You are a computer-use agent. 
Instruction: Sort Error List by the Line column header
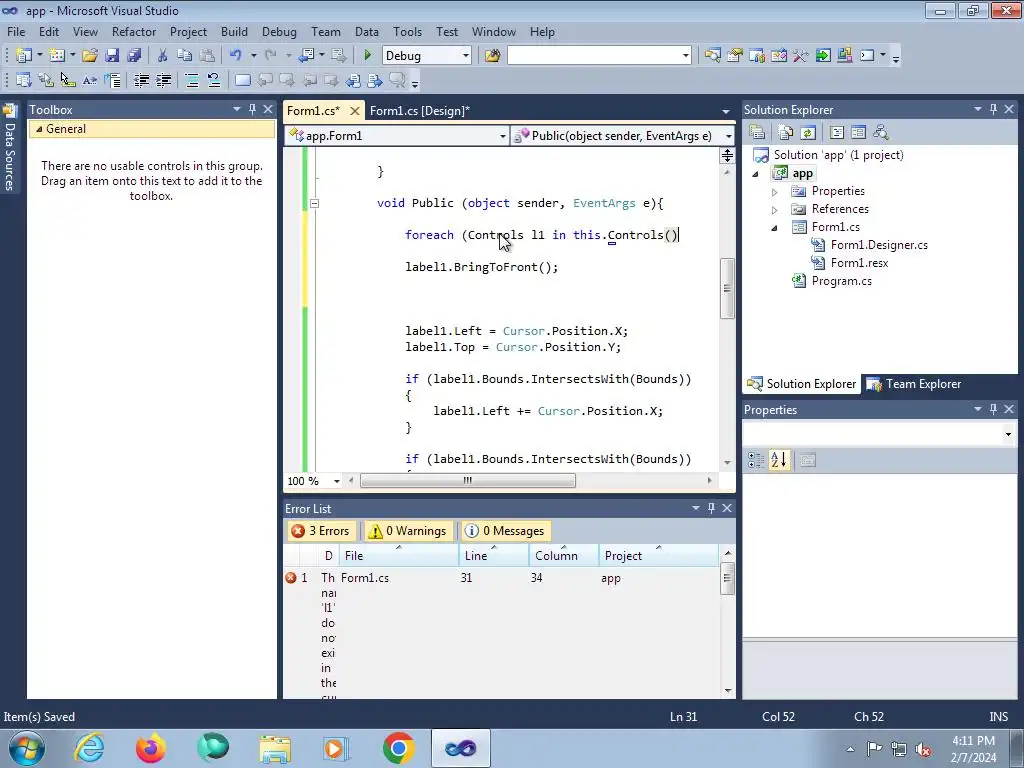493,555
